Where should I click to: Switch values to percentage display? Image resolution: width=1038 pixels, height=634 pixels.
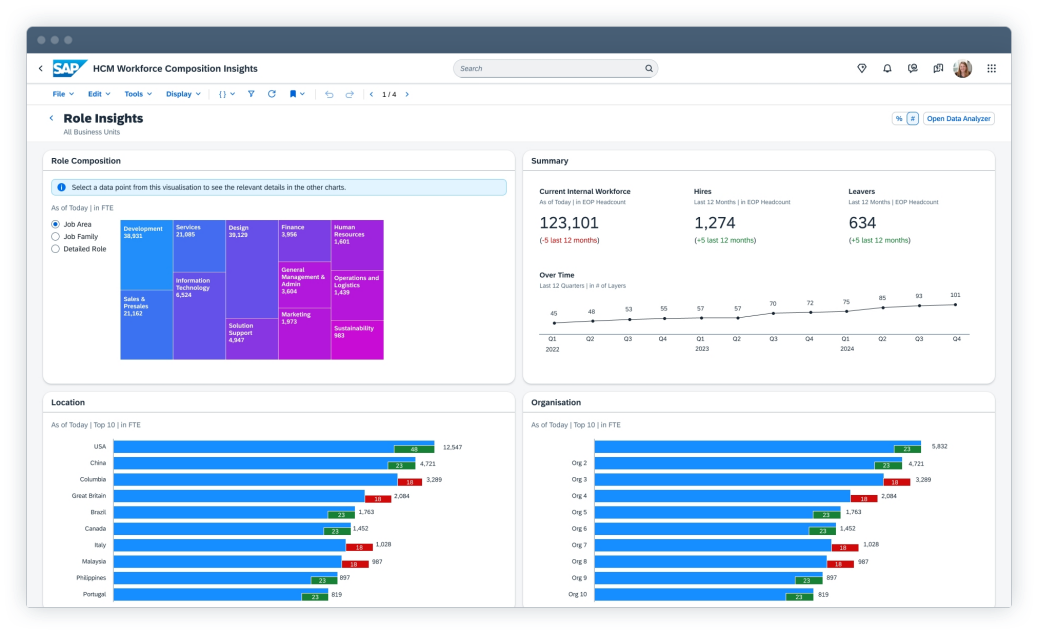[898, 119]
